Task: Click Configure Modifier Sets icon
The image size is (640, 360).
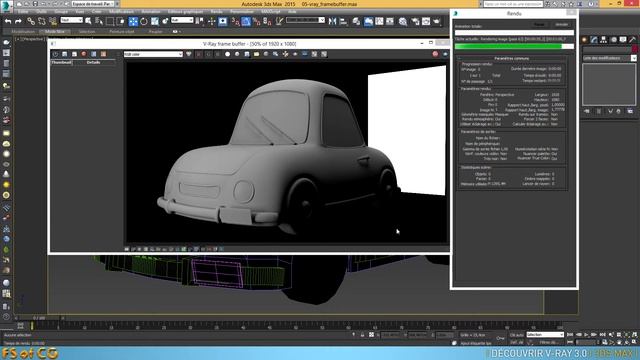Action: click(630, 111)
